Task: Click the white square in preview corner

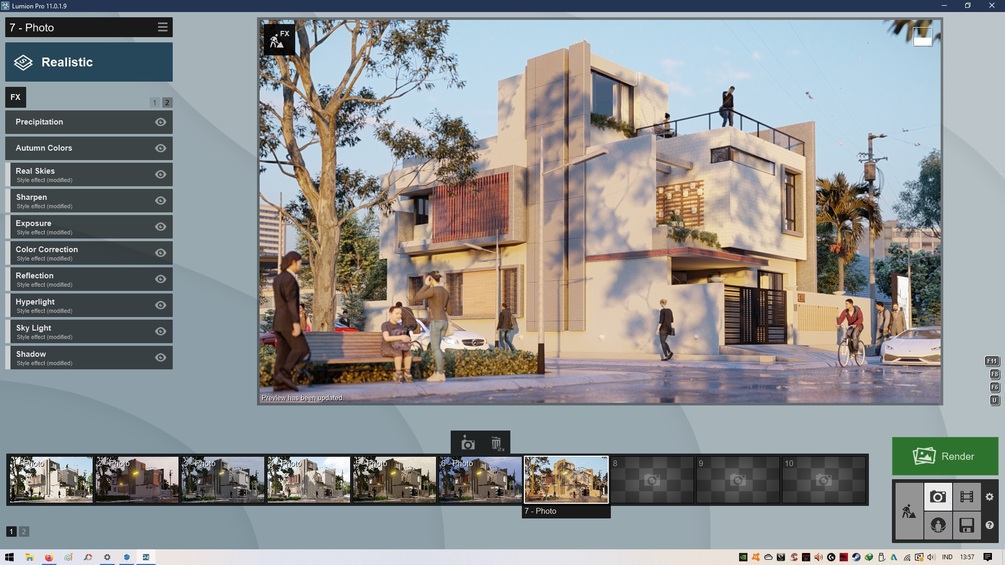Action: coord(922,36)
